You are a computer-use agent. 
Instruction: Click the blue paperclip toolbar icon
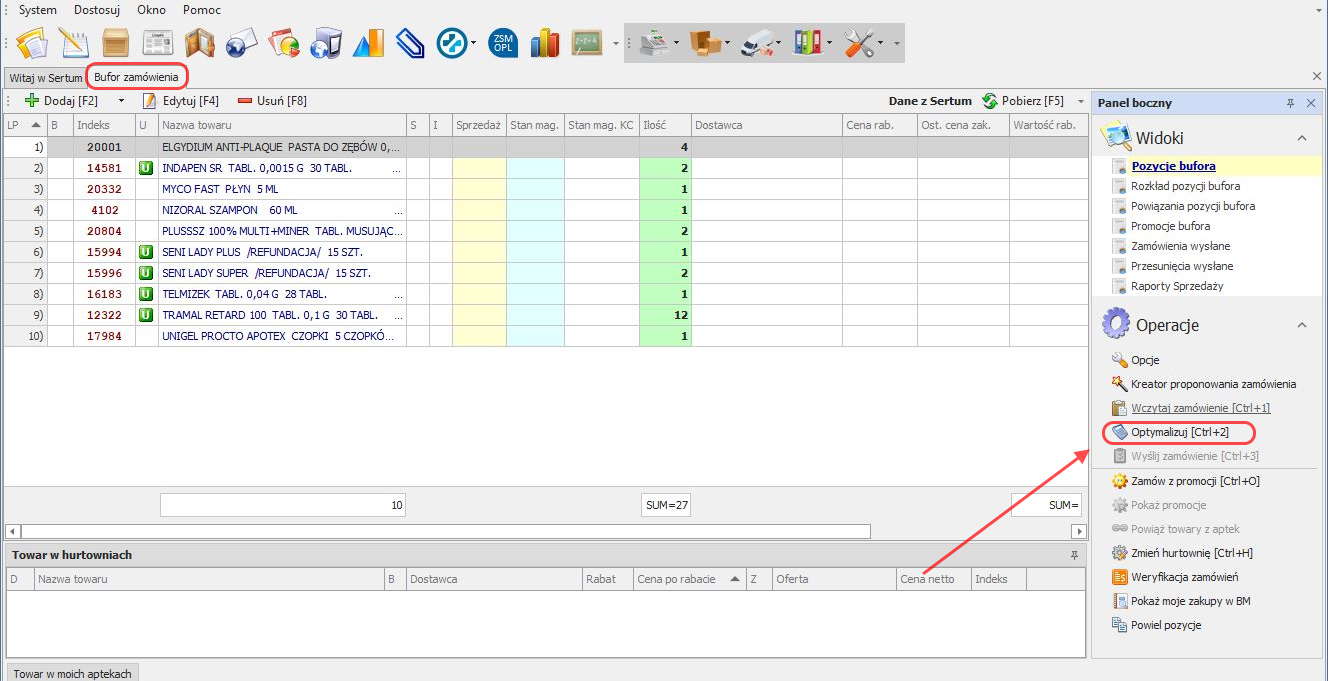point(411,43)
